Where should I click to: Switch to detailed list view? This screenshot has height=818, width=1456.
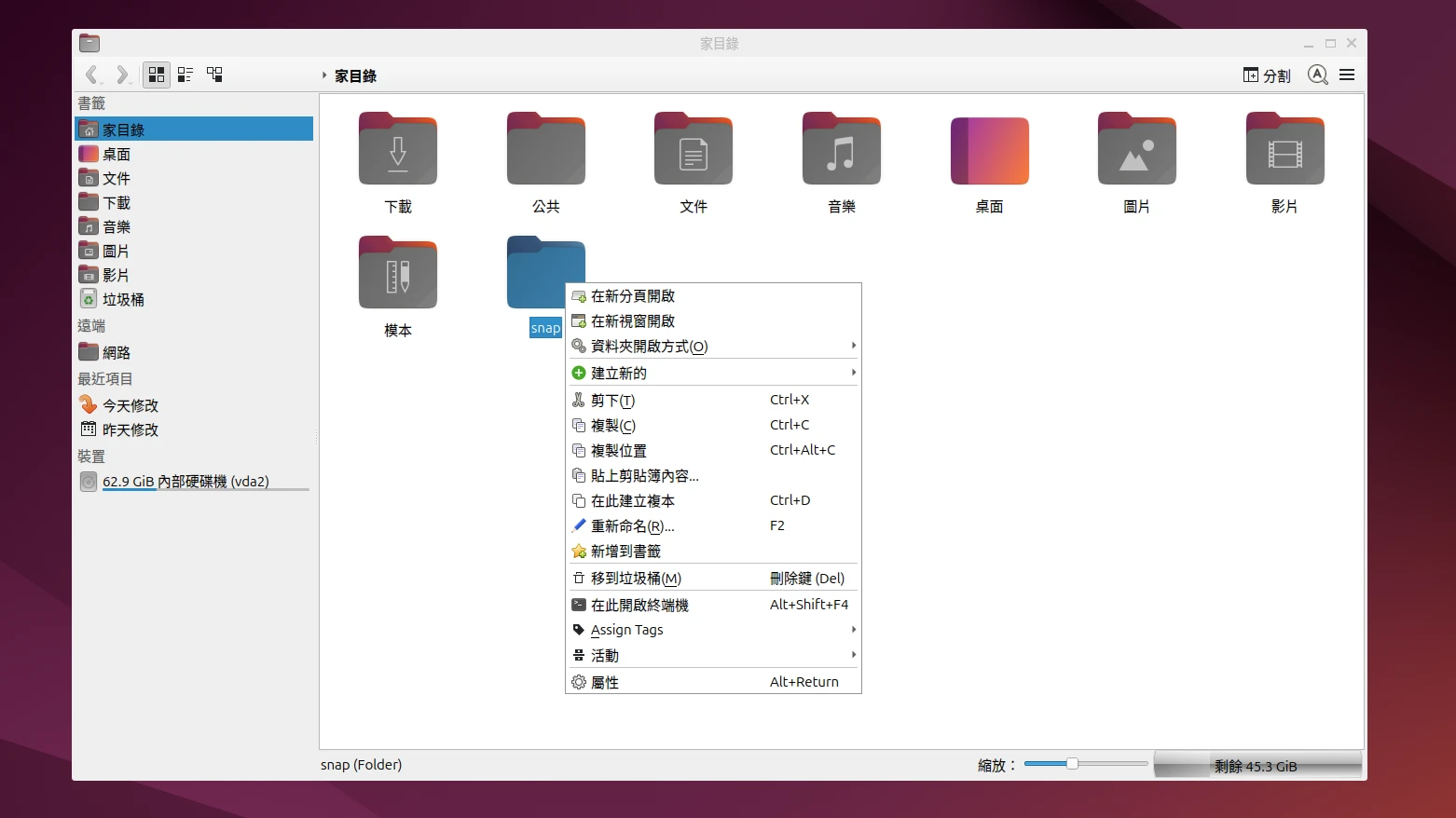pyautogui.click(x=185, y=75)
